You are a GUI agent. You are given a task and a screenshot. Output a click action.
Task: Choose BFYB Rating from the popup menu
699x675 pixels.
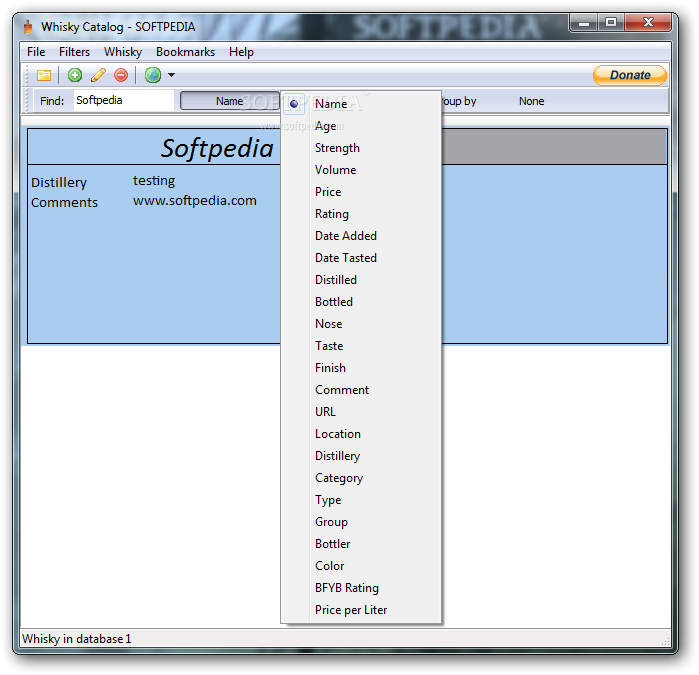(x=362, y=588)
